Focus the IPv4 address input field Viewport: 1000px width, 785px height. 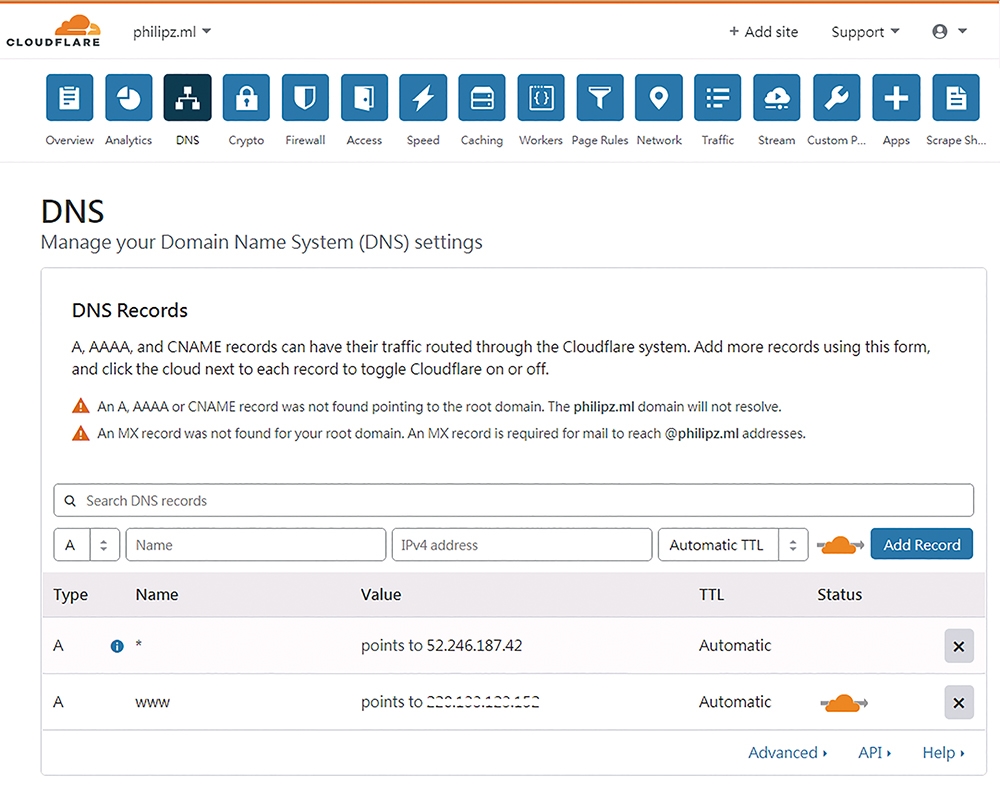(x=522, y=545)
